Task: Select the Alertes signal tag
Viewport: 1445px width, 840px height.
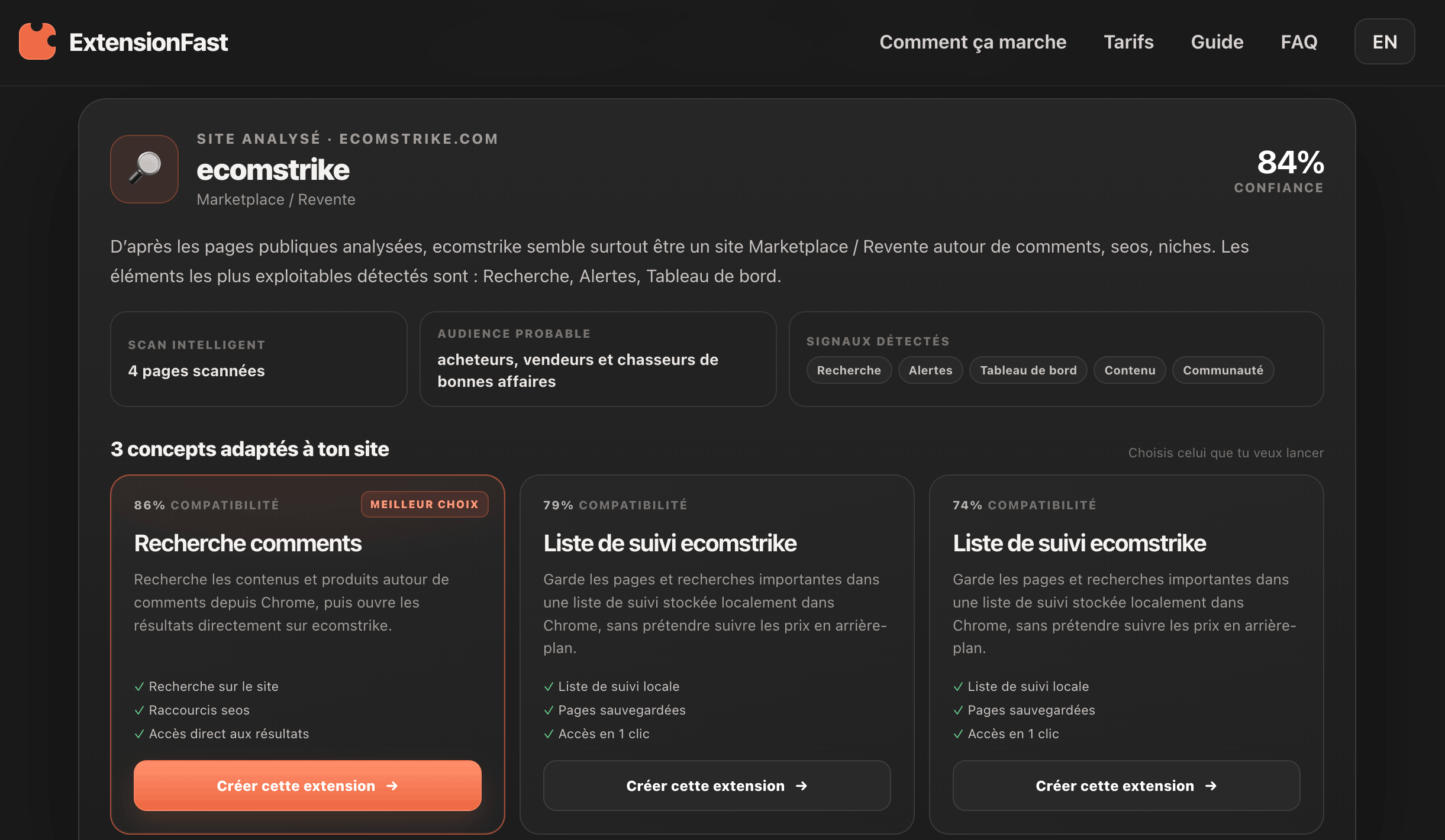Action: tap(930, 370)
